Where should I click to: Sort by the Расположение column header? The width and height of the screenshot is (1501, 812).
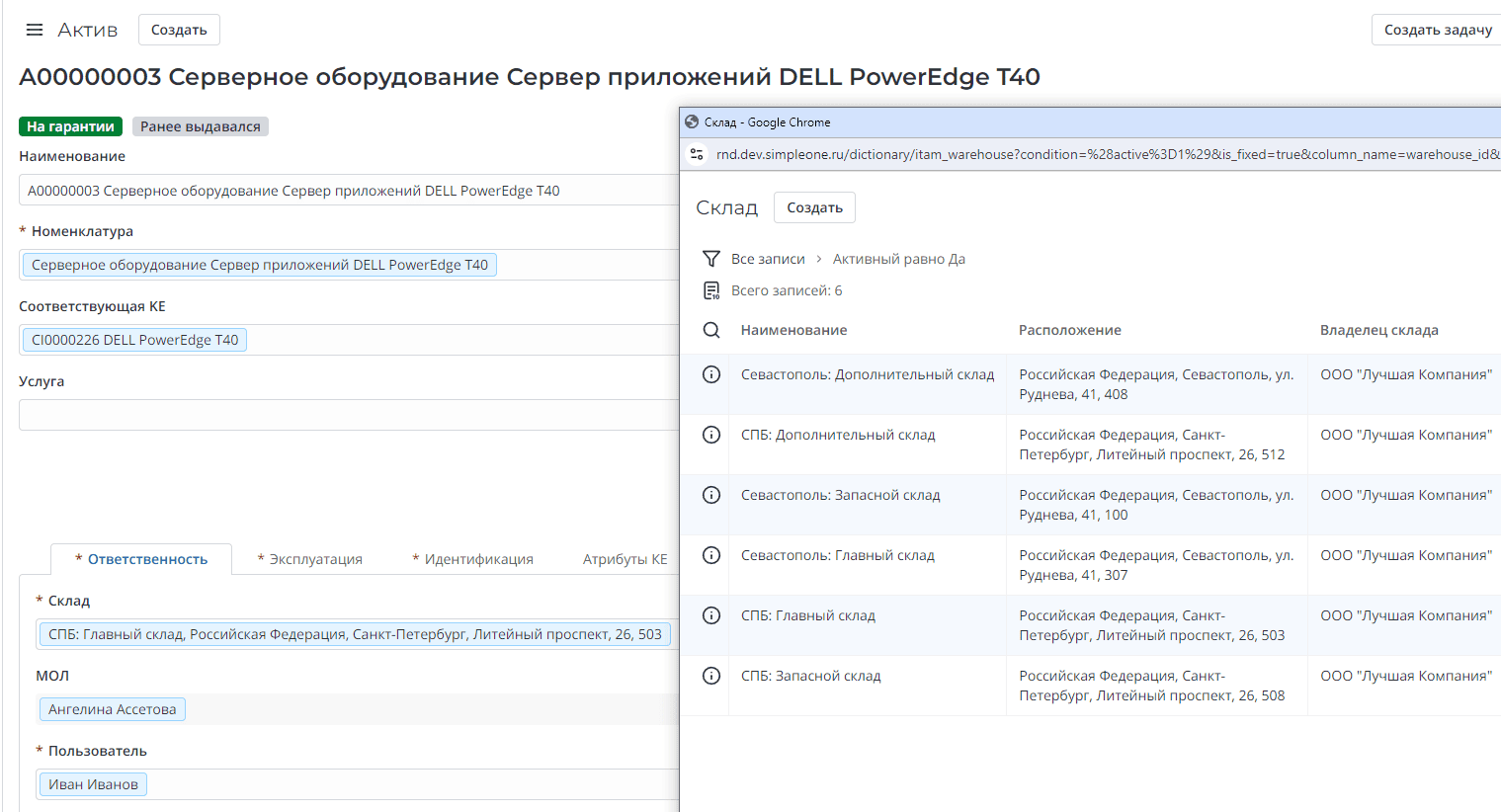pos(1069,330)
